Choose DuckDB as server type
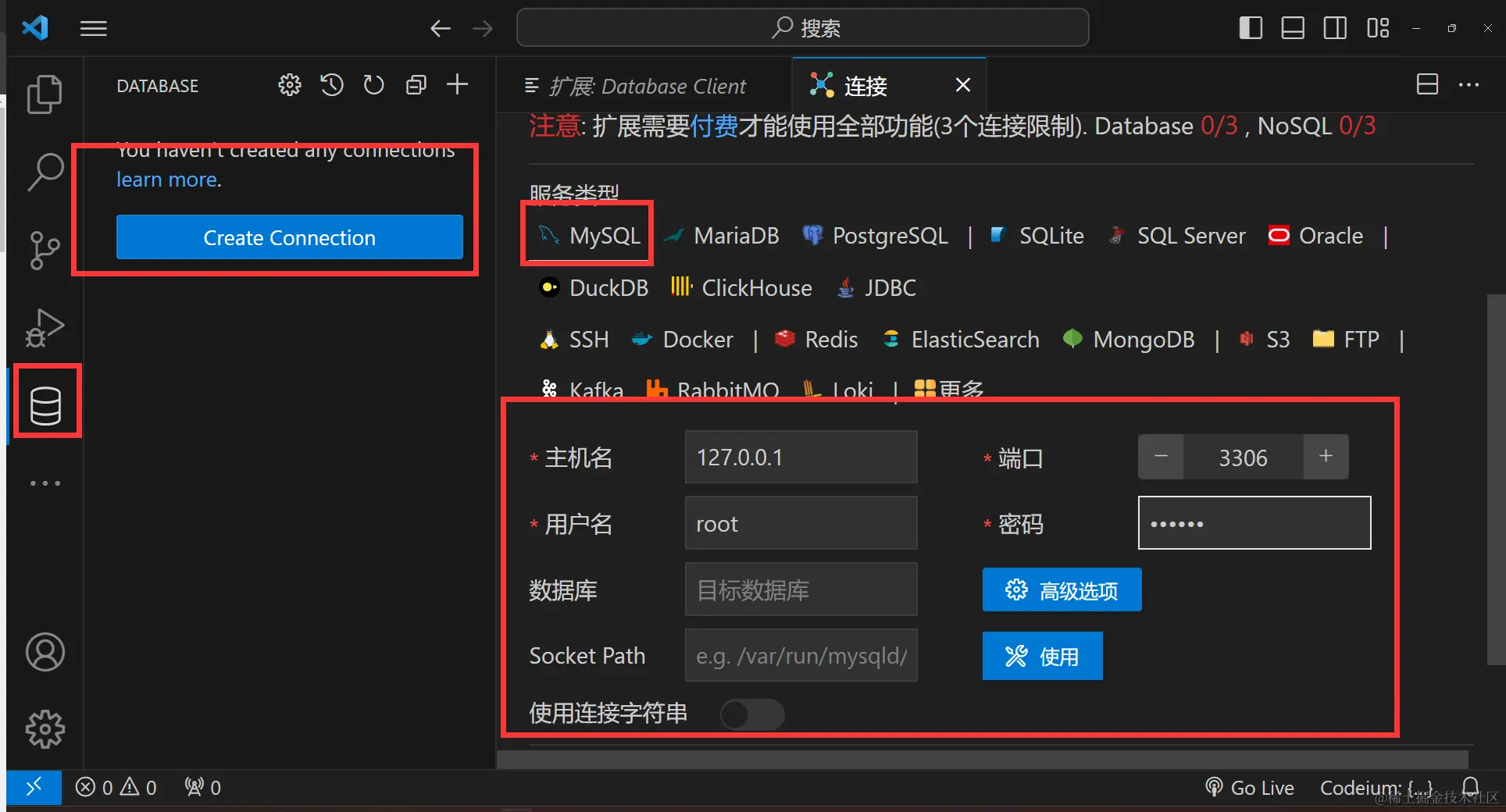 click(x=594, y=288)
